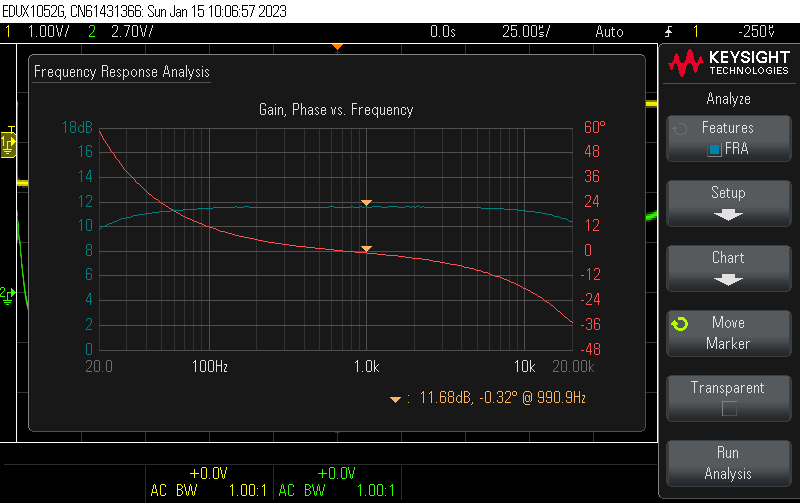Toggle the FRA feature checkbox
800x503 pixels.
tap(714, 149)
